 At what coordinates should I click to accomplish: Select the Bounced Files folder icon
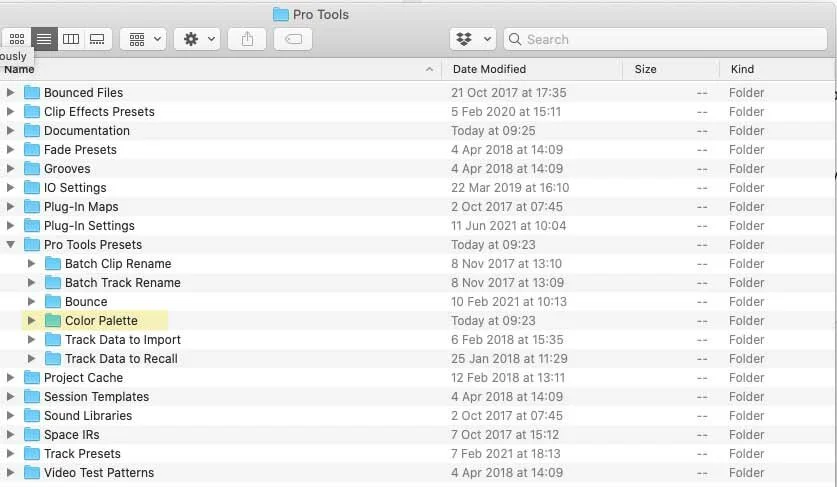(x=32, y=92)
